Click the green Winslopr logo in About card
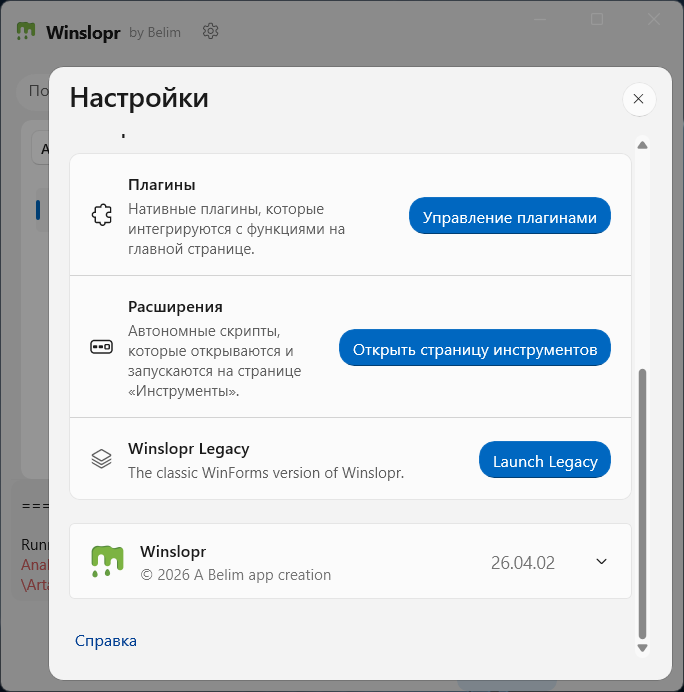This screenshot has height=692, width=684. pyautogui.click(x=107, y=562)
